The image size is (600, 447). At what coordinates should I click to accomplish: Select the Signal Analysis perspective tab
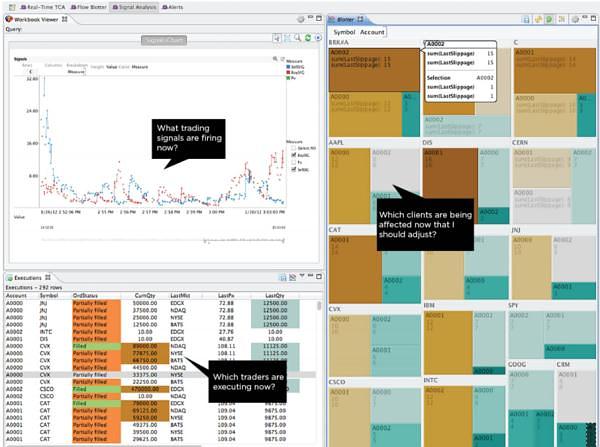click(134, 7)
